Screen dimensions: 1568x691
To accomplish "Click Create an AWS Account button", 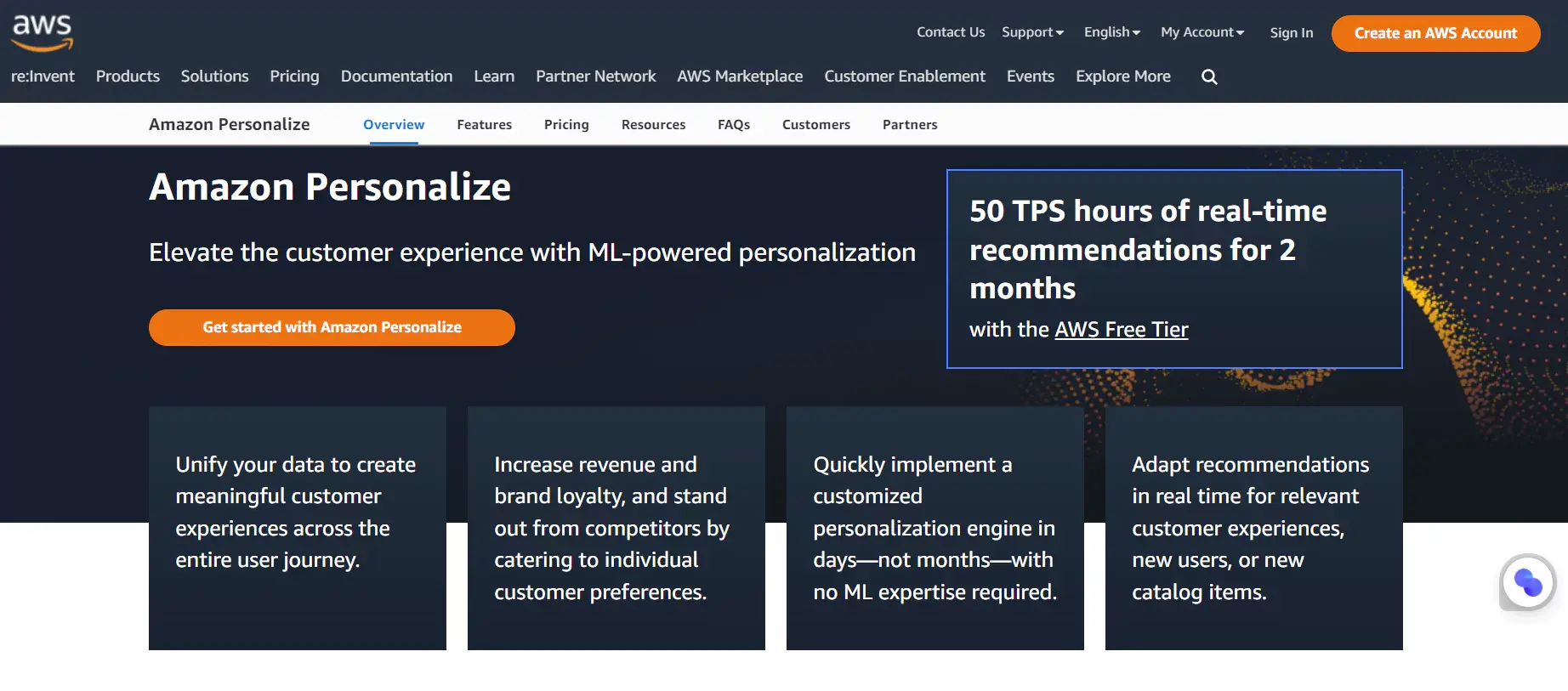I will coord(1435,33).
